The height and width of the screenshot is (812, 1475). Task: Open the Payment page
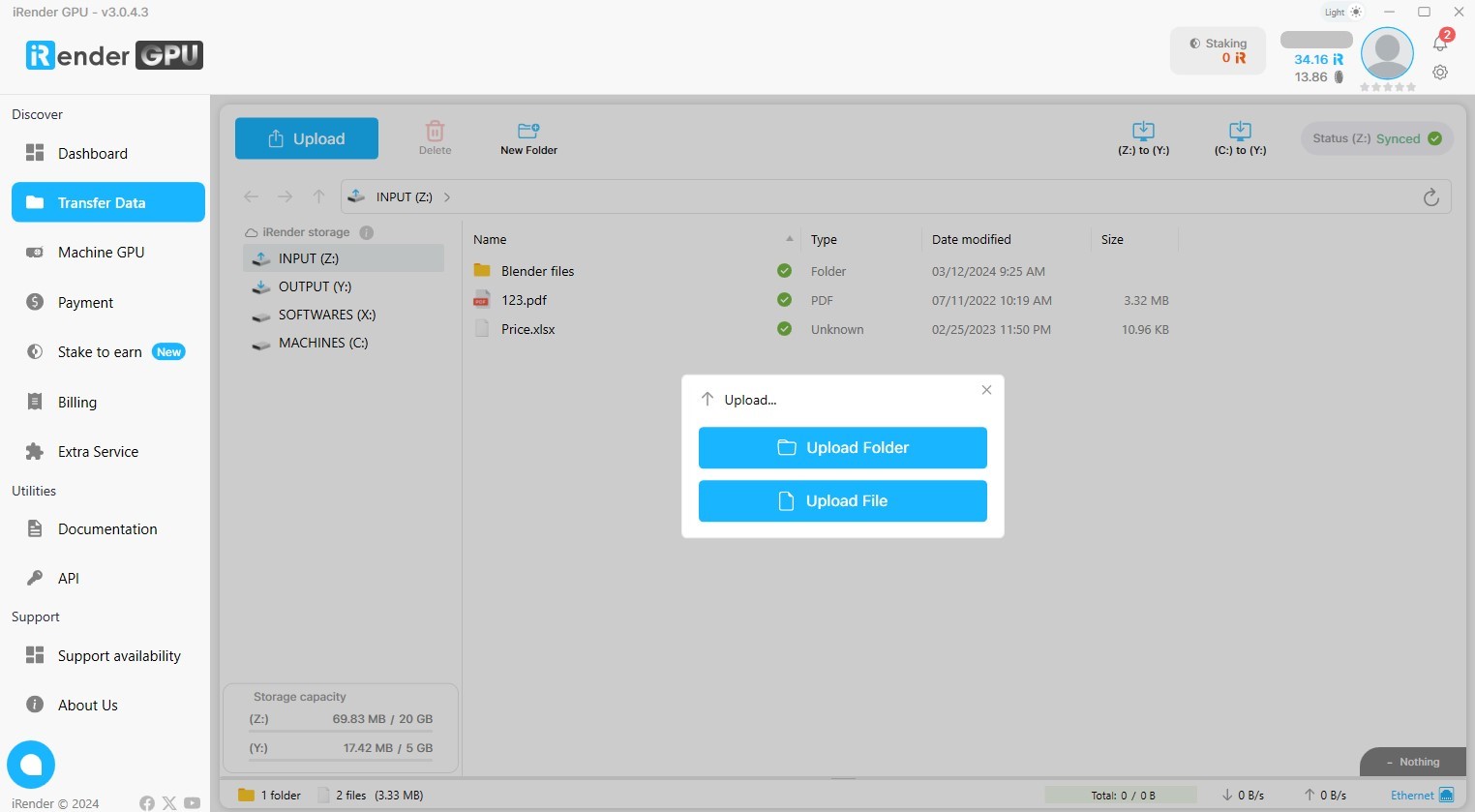click(108, 302)
